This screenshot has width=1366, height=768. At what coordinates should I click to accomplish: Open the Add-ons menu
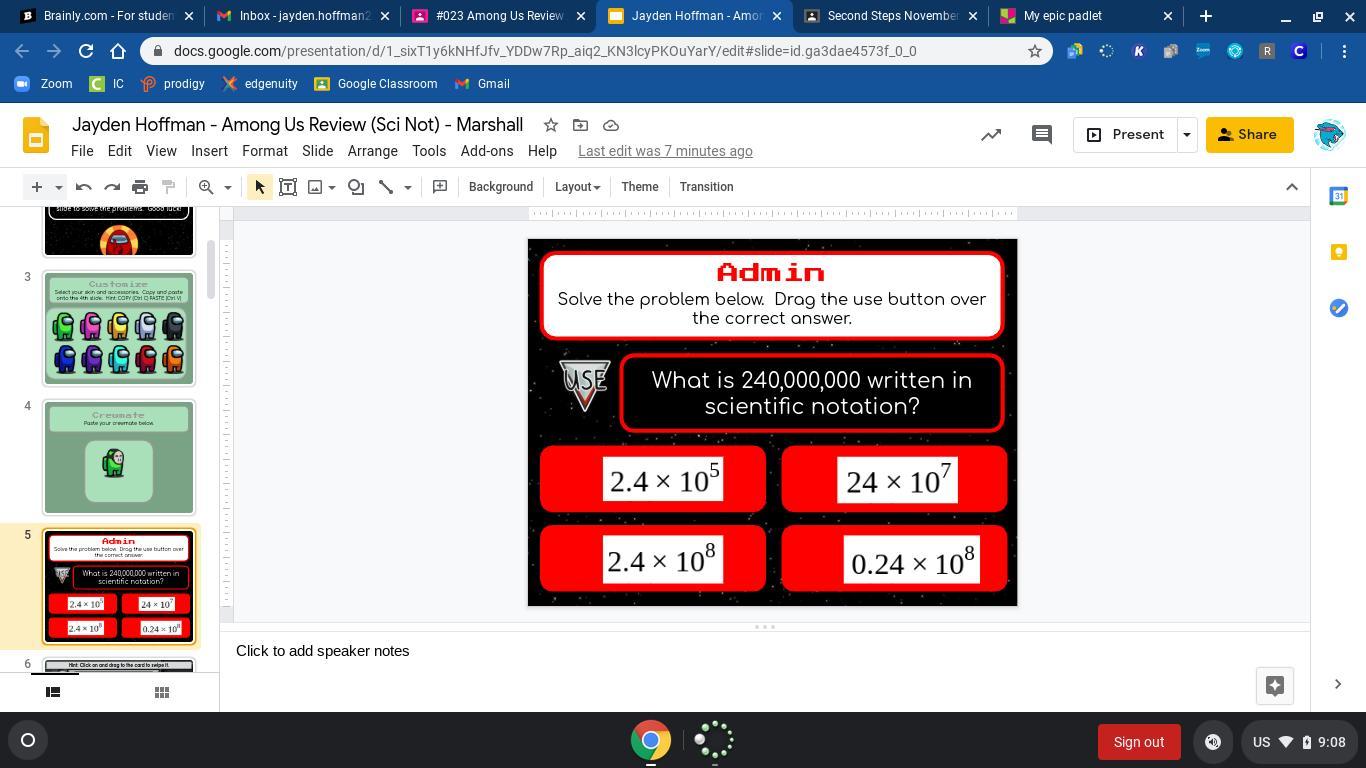[487, 151]
